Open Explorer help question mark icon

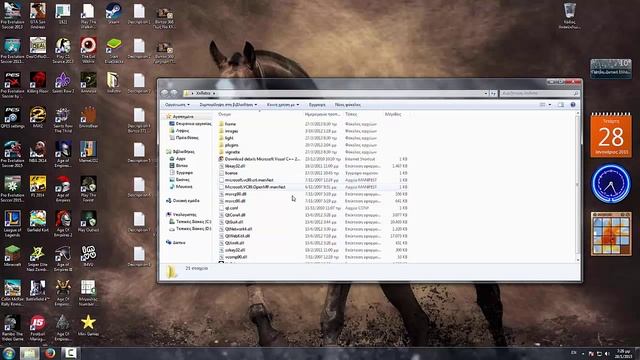(x=573, y=105)
